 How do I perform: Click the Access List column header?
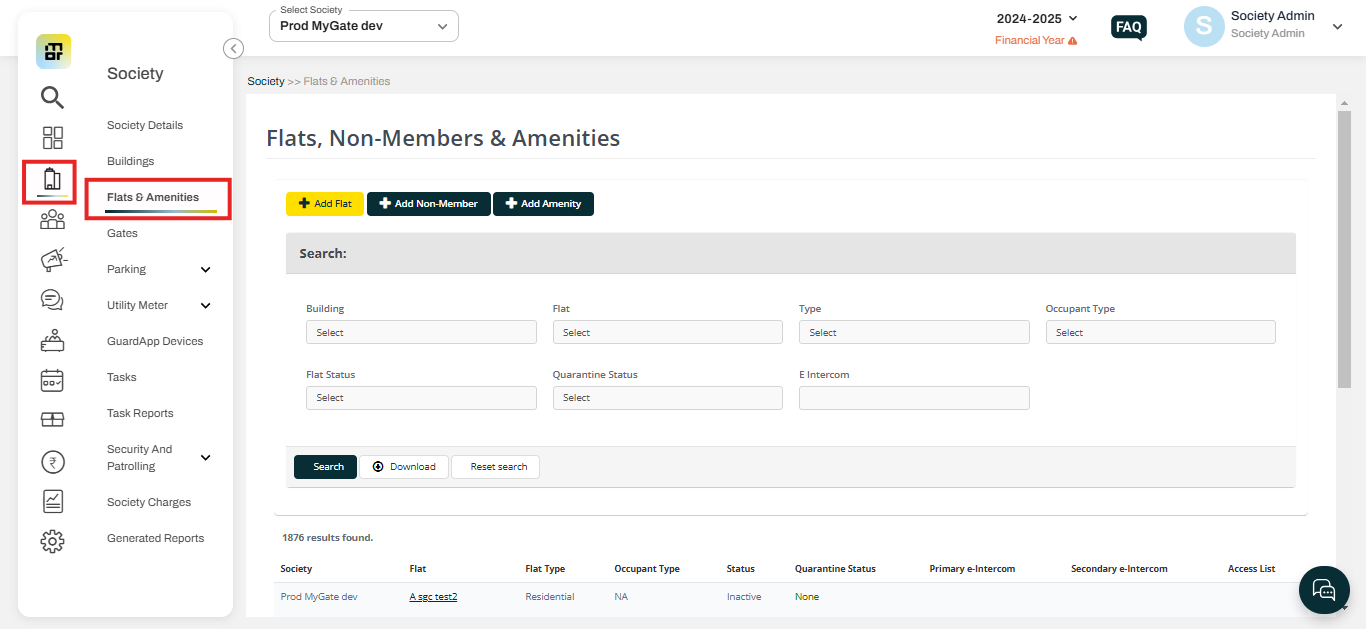pyautogui.click(x=1251, y=569)
